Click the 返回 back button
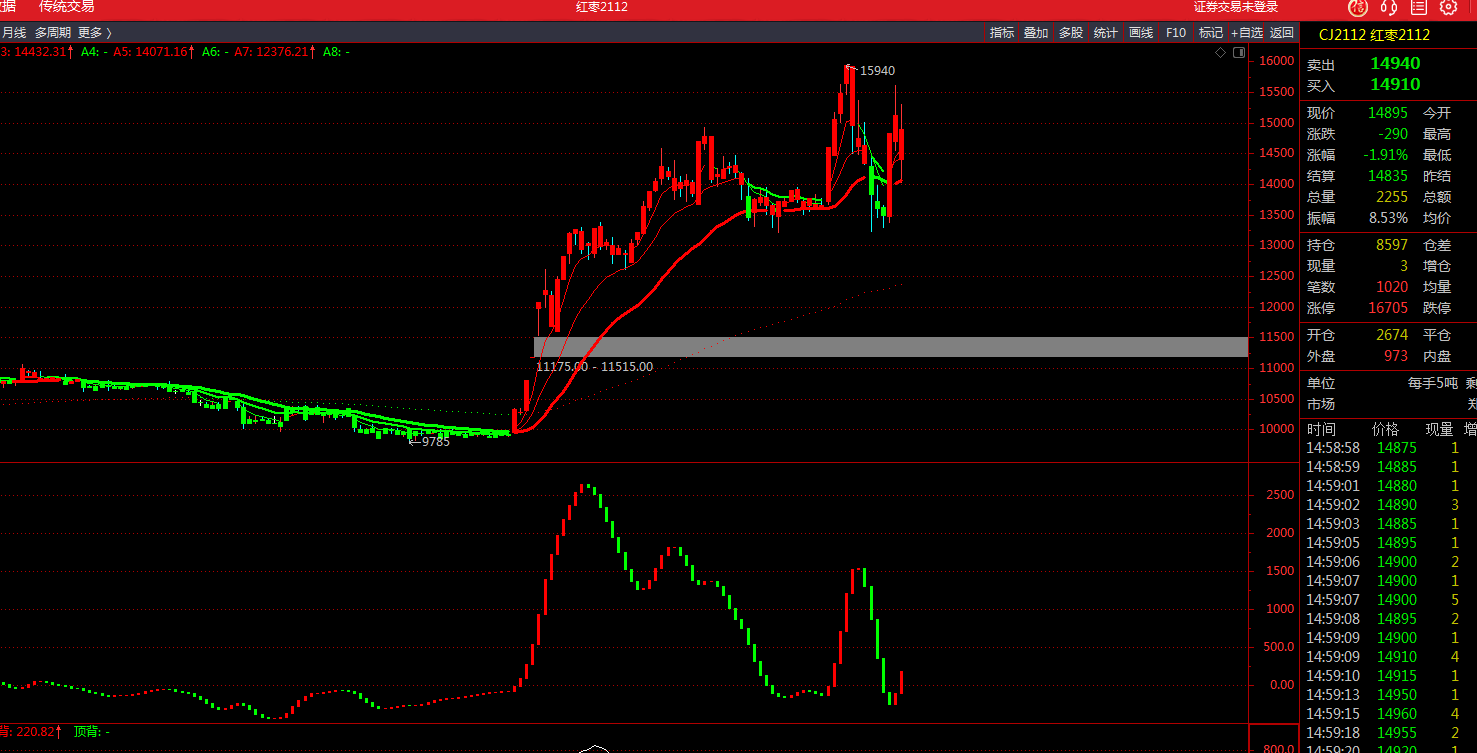This screenshot has height=753, width=1477. 1282,32
